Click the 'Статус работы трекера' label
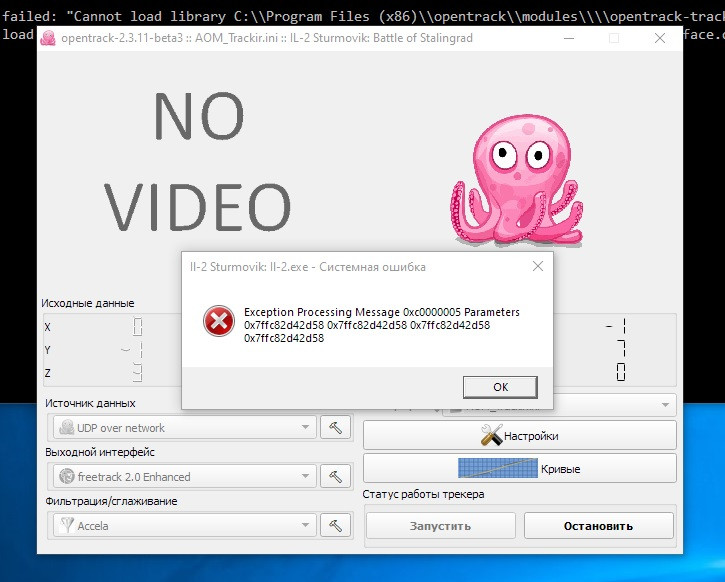This screenshot has width=725, height=582. point(423,494)
